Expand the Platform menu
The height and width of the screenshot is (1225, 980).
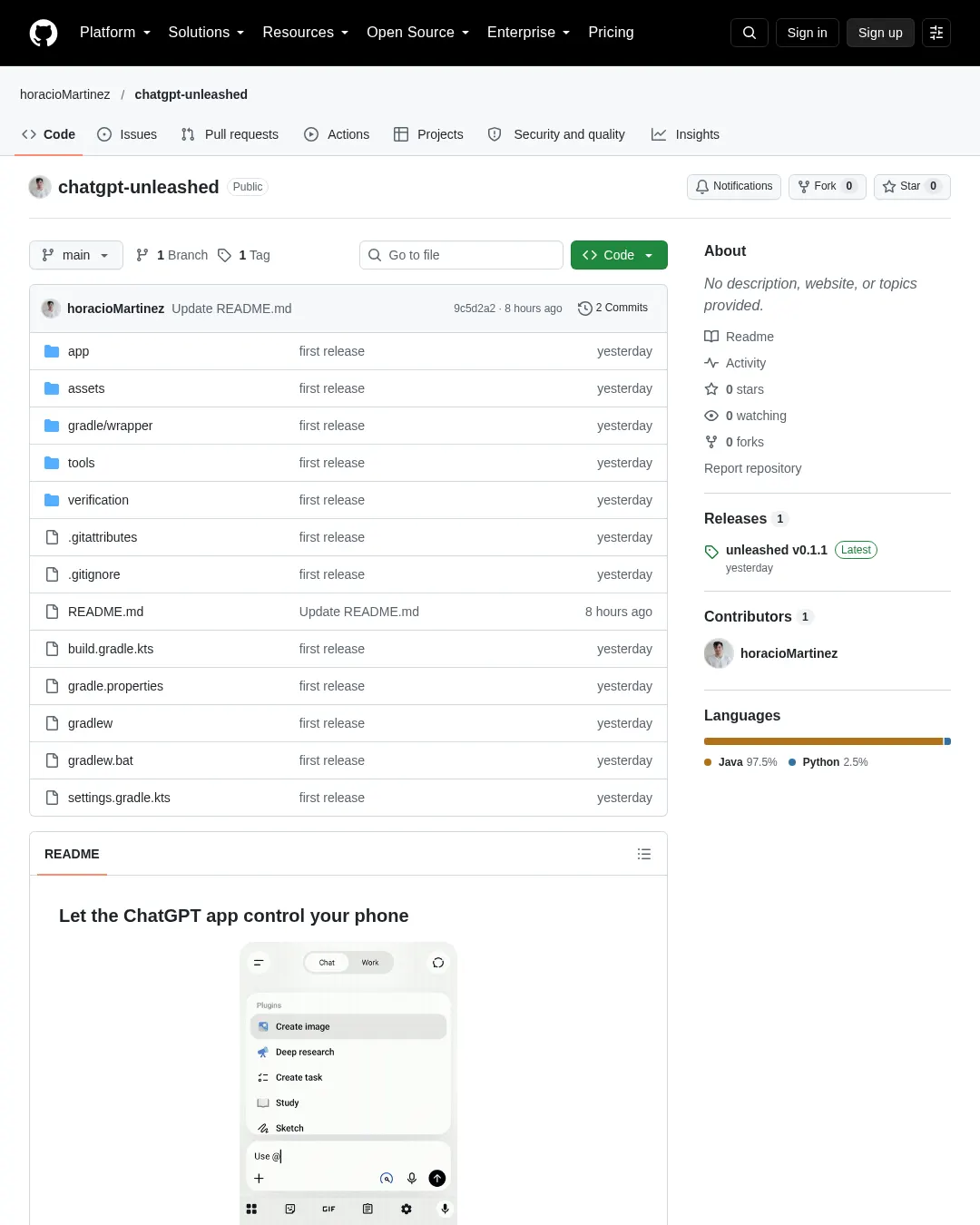[115, 33]
